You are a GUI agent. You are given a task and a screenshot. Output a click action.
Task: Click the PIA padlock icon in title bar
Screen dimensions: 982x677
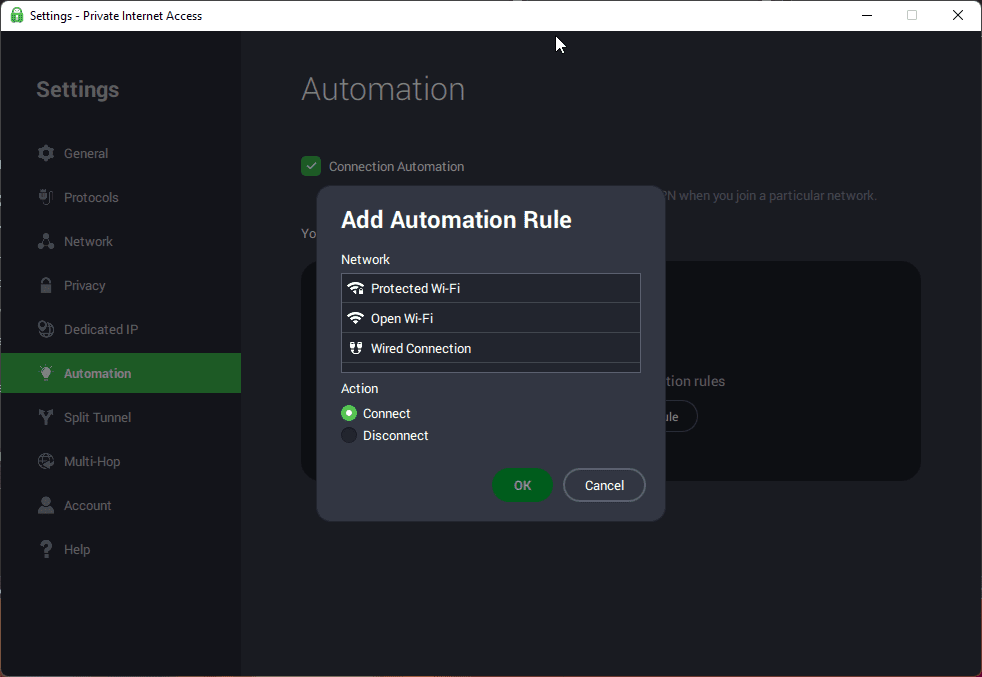(x=16, y=15)
